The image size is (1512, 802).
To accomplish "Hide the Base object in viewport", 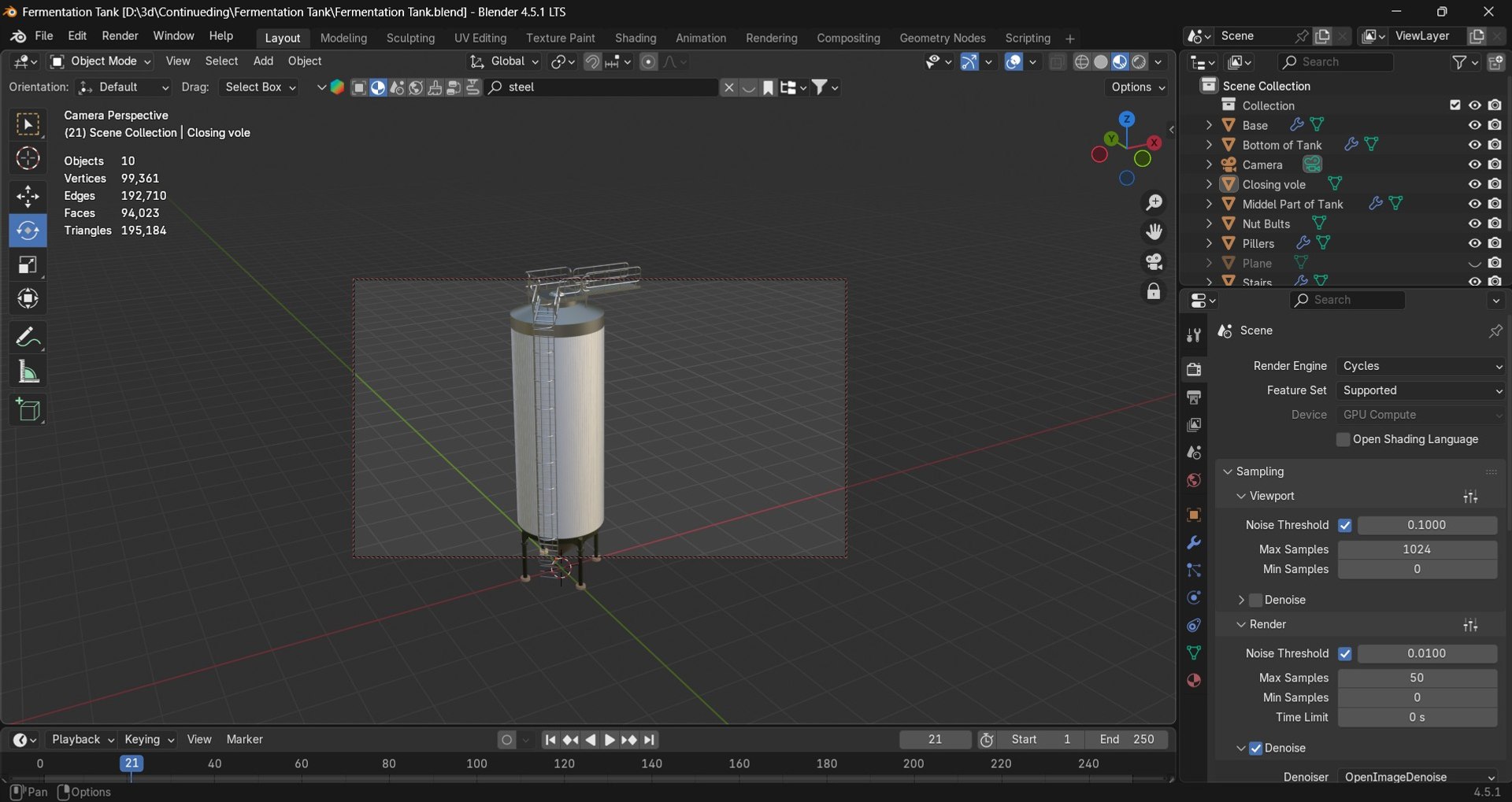I will (x=1475, y=125).
